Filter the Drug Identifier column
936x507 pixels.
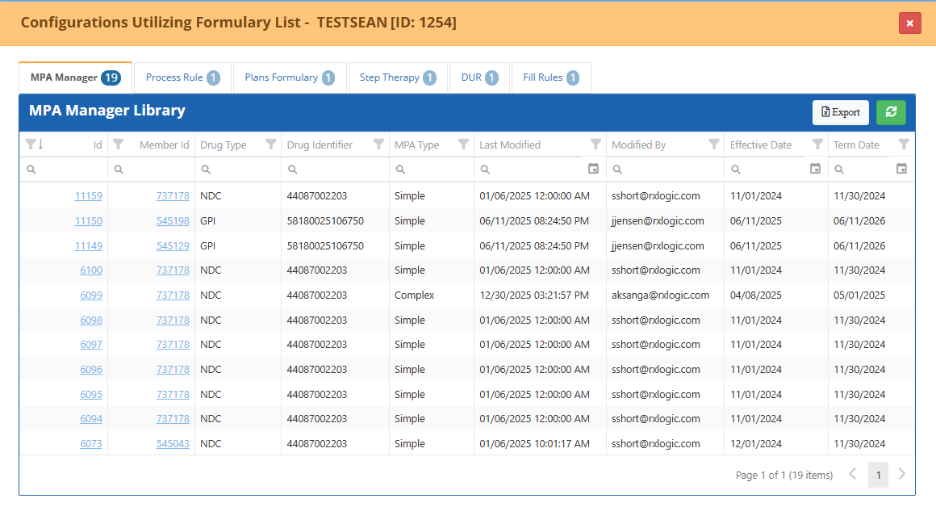tap(378, 145)
